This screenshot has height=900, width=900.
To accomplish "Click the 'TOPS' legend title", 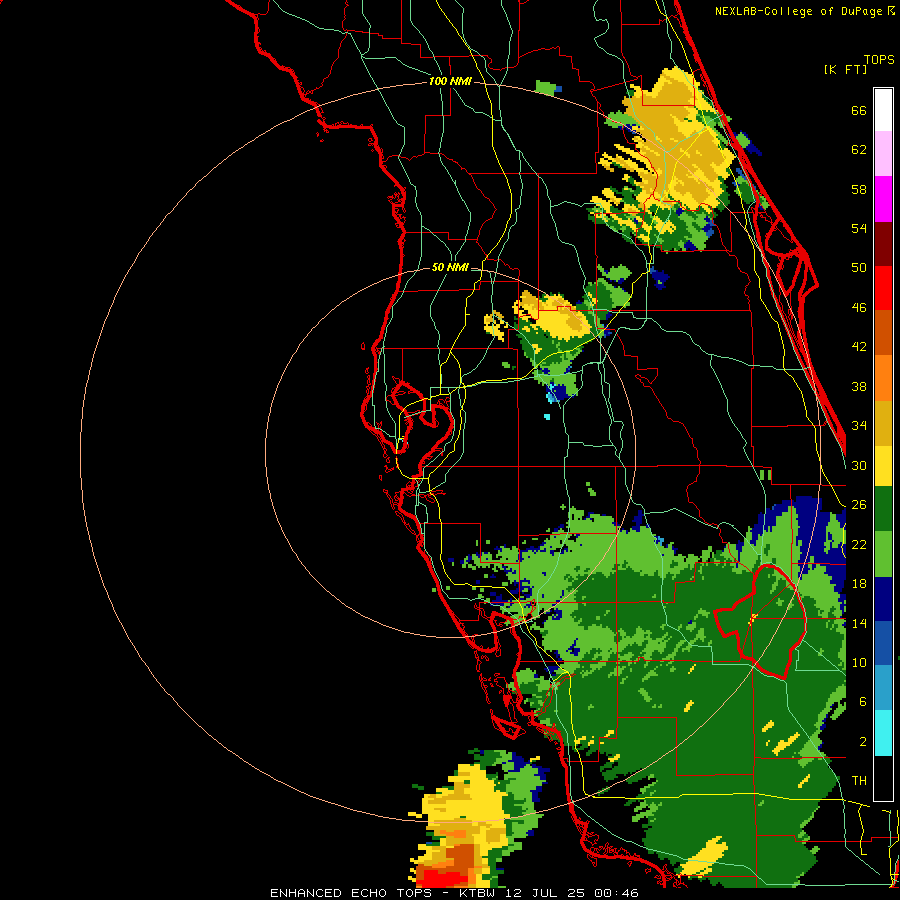I will 879,59.
